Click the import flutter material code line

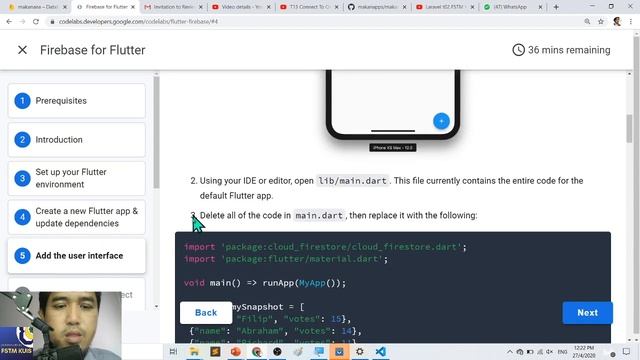[286, 259]
